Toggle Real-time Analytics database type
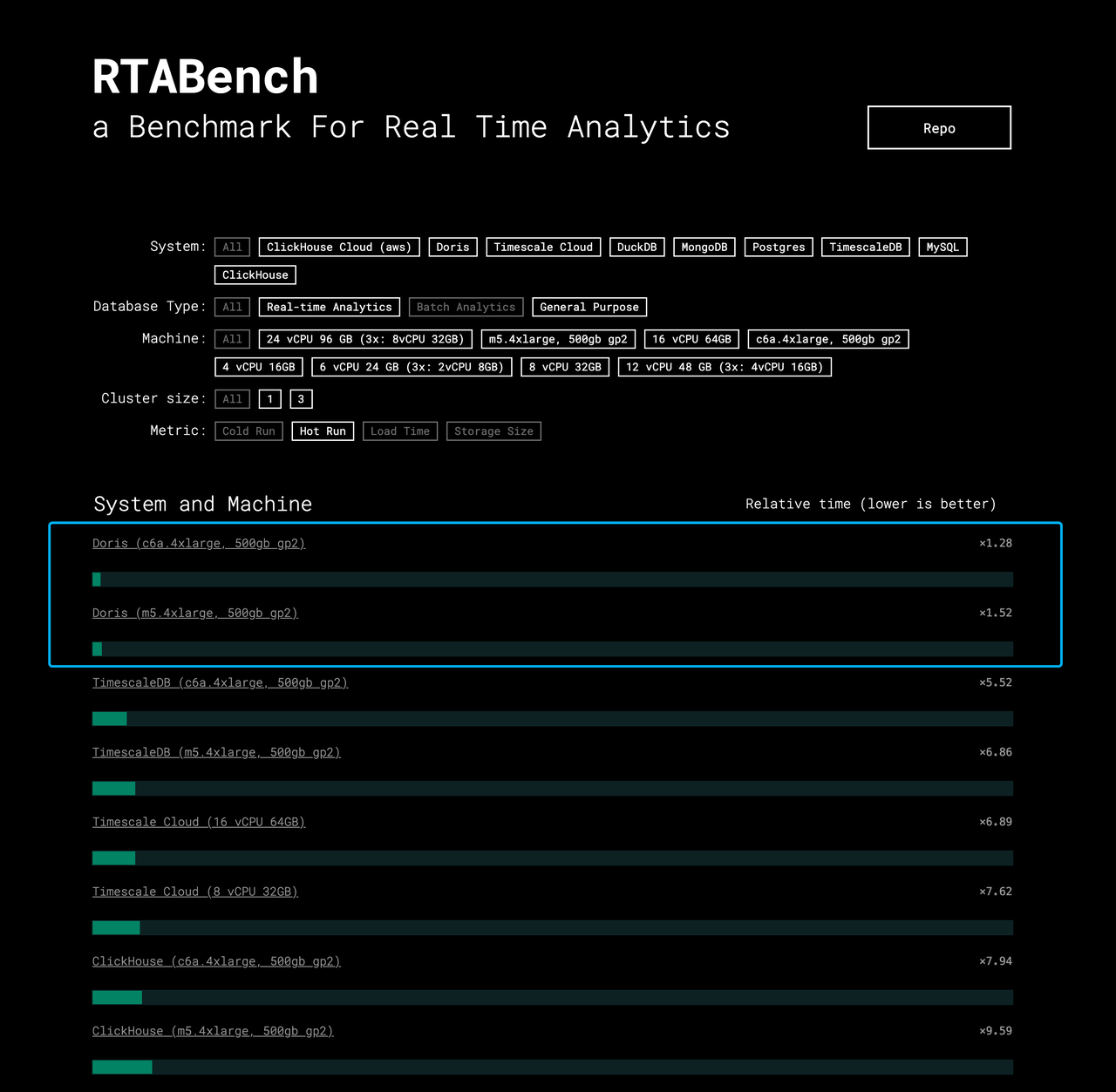This screenshot has width=1116, height=1092. coord(330,307)
